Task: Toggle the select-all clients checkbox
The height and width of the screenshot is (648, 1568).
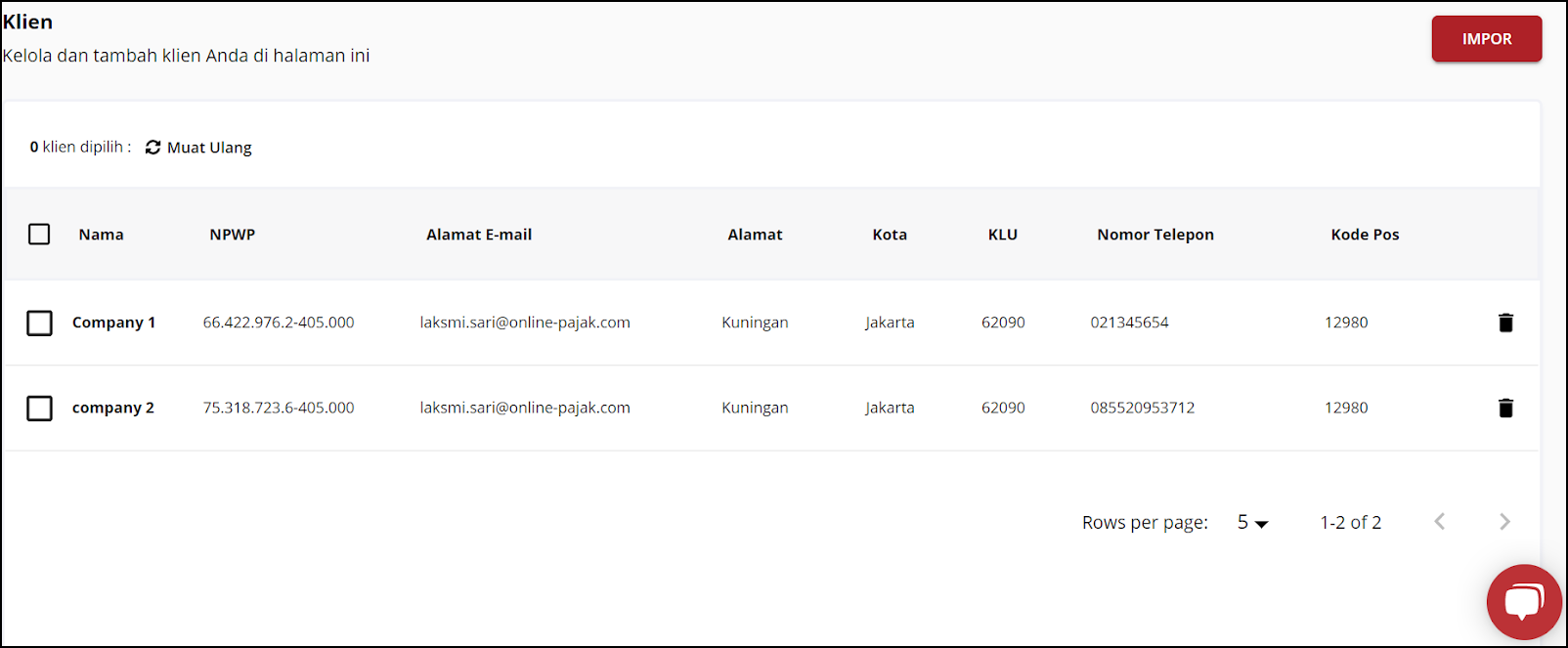Action: pyautogui.click(x=39, y=235)
